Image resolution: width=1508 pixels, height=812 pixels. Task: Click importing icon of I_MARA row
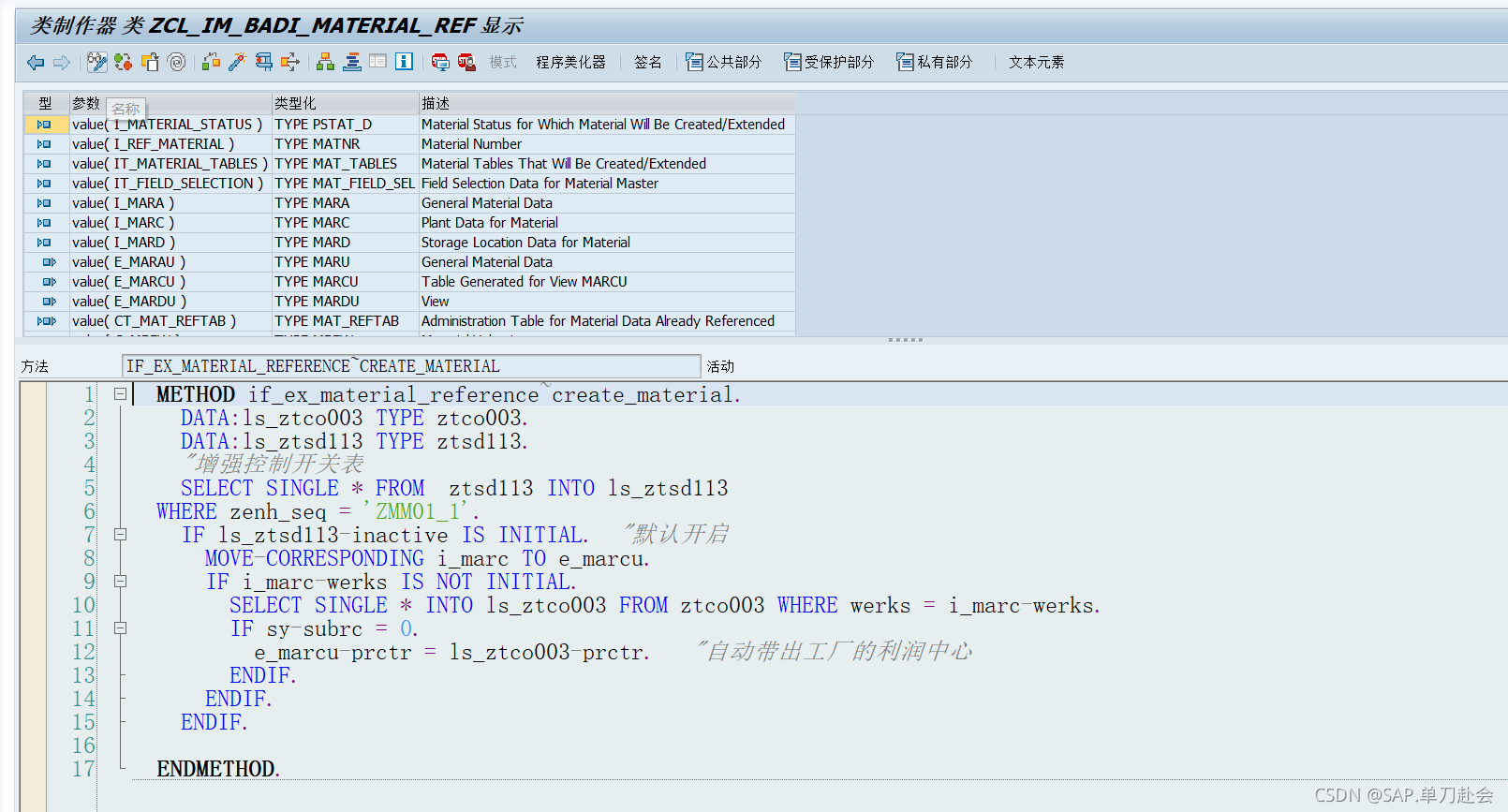[x=44, y=203]
